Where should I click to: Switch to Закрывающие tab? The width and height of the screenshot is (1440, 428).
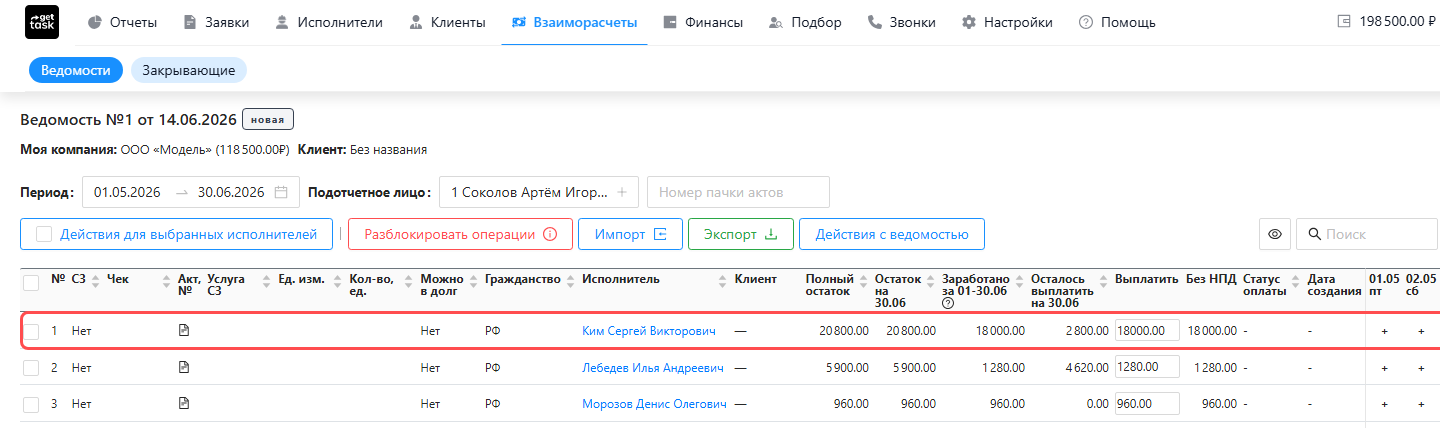coord(189,70)
